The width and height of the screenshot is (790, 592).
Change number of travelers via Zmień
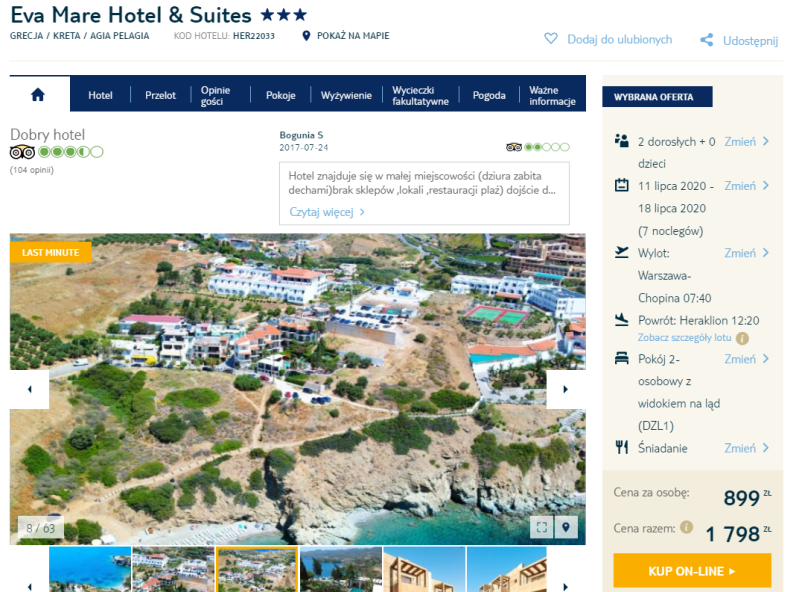pyautogui.click(x=747, y=142)
